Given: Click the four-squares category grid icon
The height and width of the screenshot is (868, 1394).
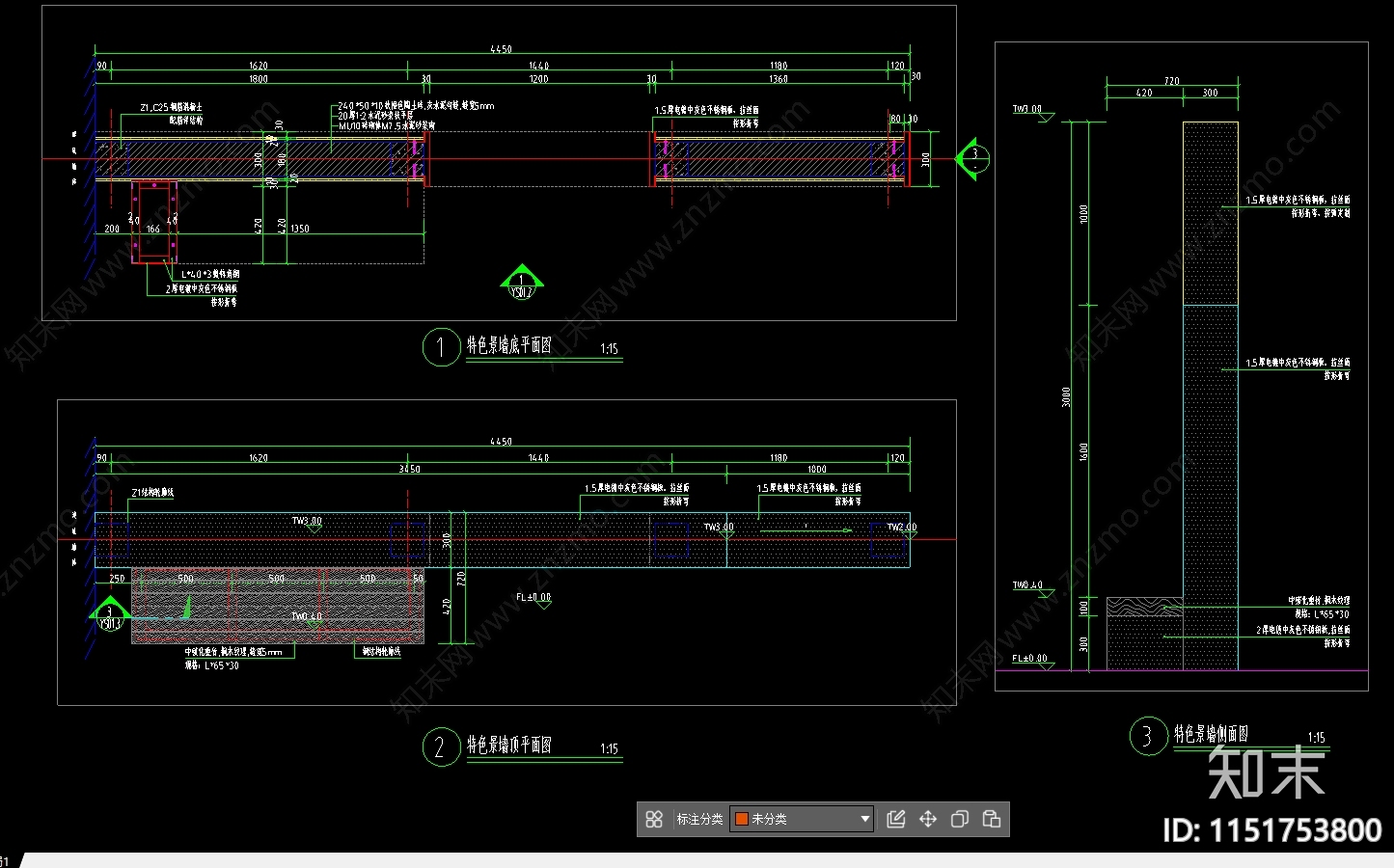Looking at the screenshot, I should click(654, 819).
